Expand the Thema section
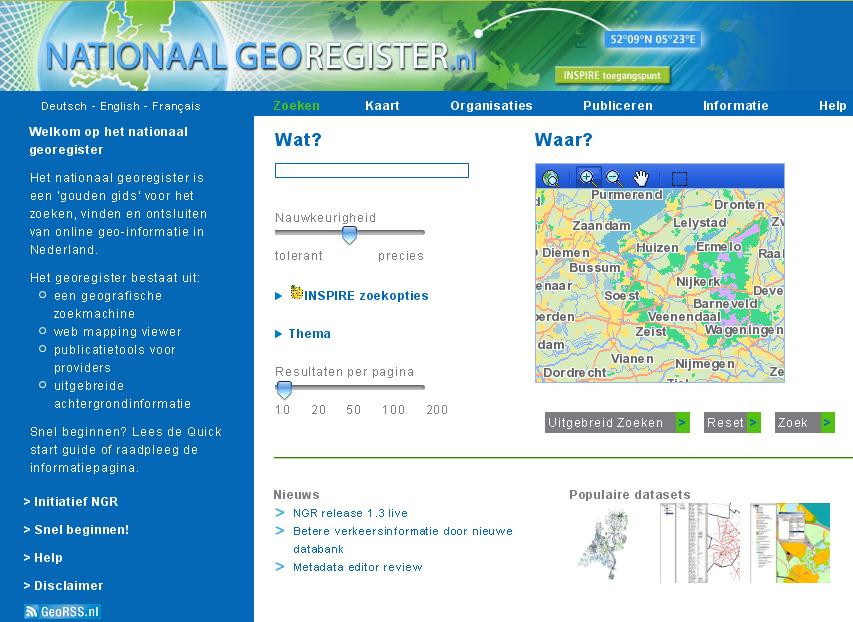The width and height of the screenshot is (853, 622). click(303, 334)
